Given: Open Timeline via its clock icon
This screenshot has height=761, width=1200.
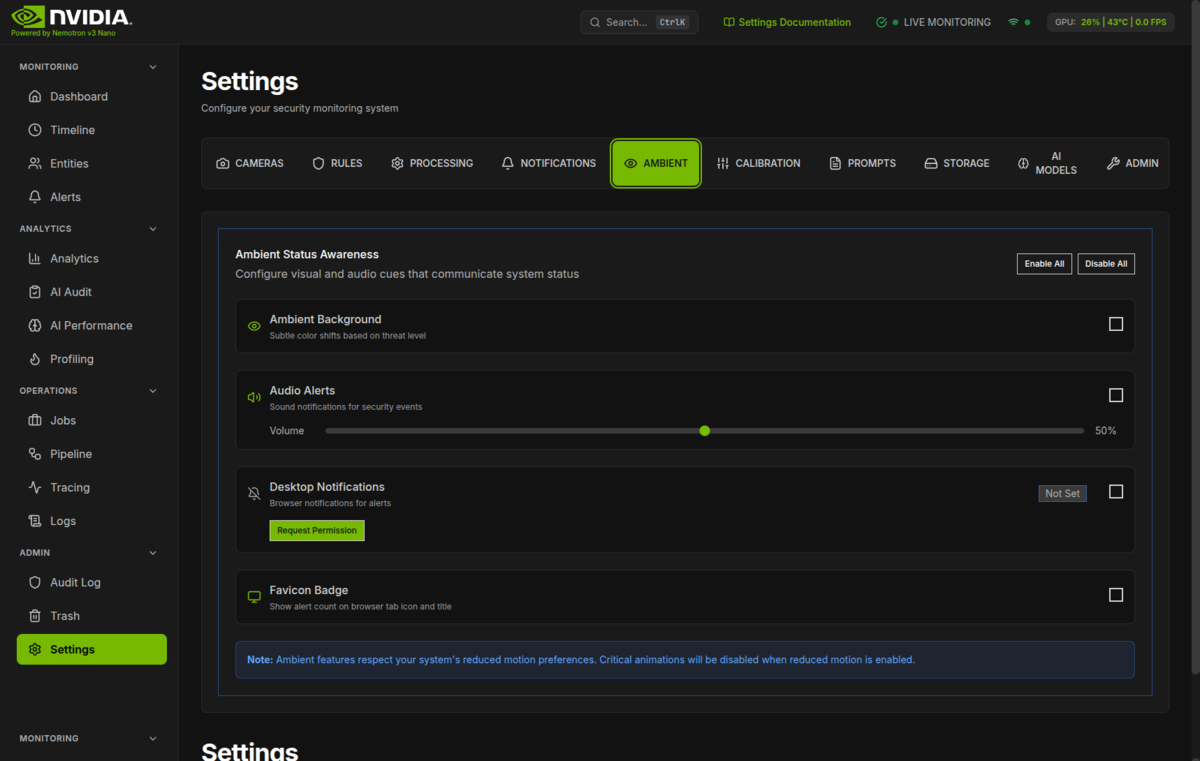Looking at the screenshot, I should (35, 130).
